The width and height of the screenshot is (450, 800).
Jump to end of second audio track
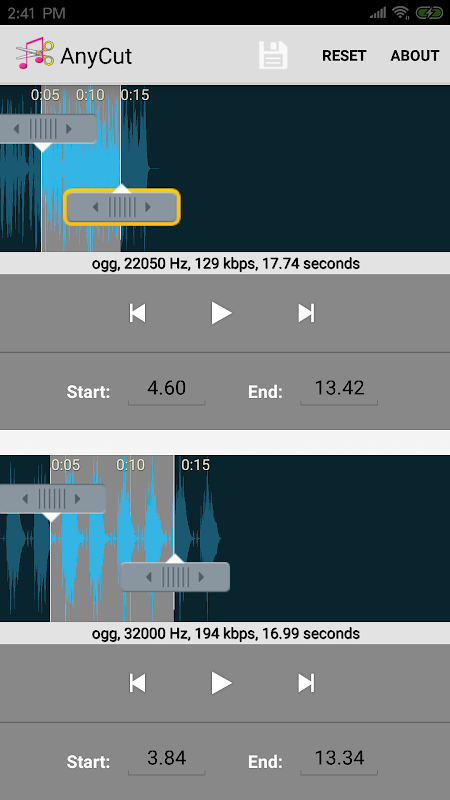pos(306,683)
